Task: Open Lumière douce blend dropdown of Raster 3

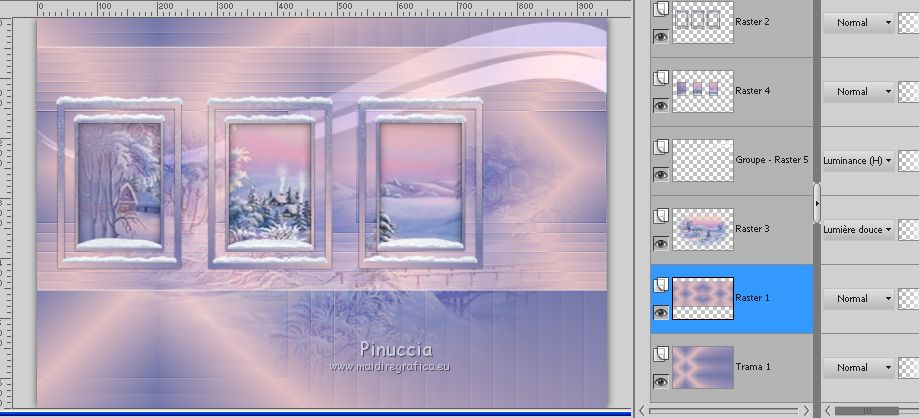Action: coord(859,230)
